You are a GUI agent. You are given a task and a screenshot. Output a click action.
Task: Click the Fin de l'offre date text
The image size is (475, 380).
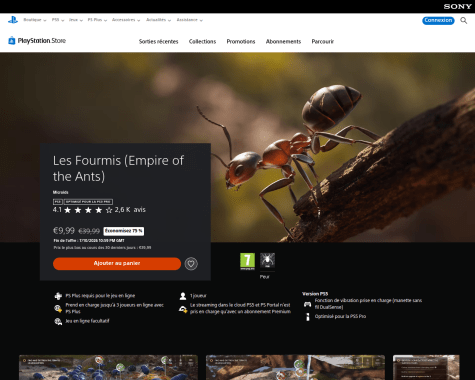pos(89,240)
